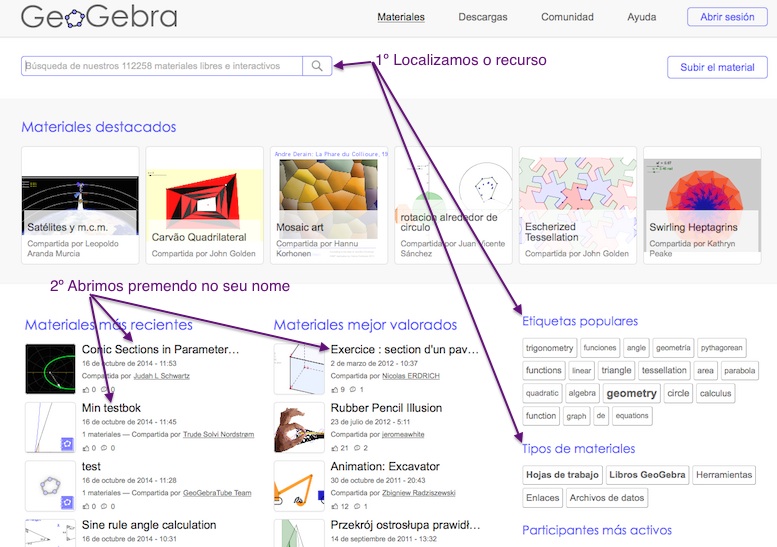The image size is (777, 547).
Task: Select the parabola tag
Action: point(739,371)
